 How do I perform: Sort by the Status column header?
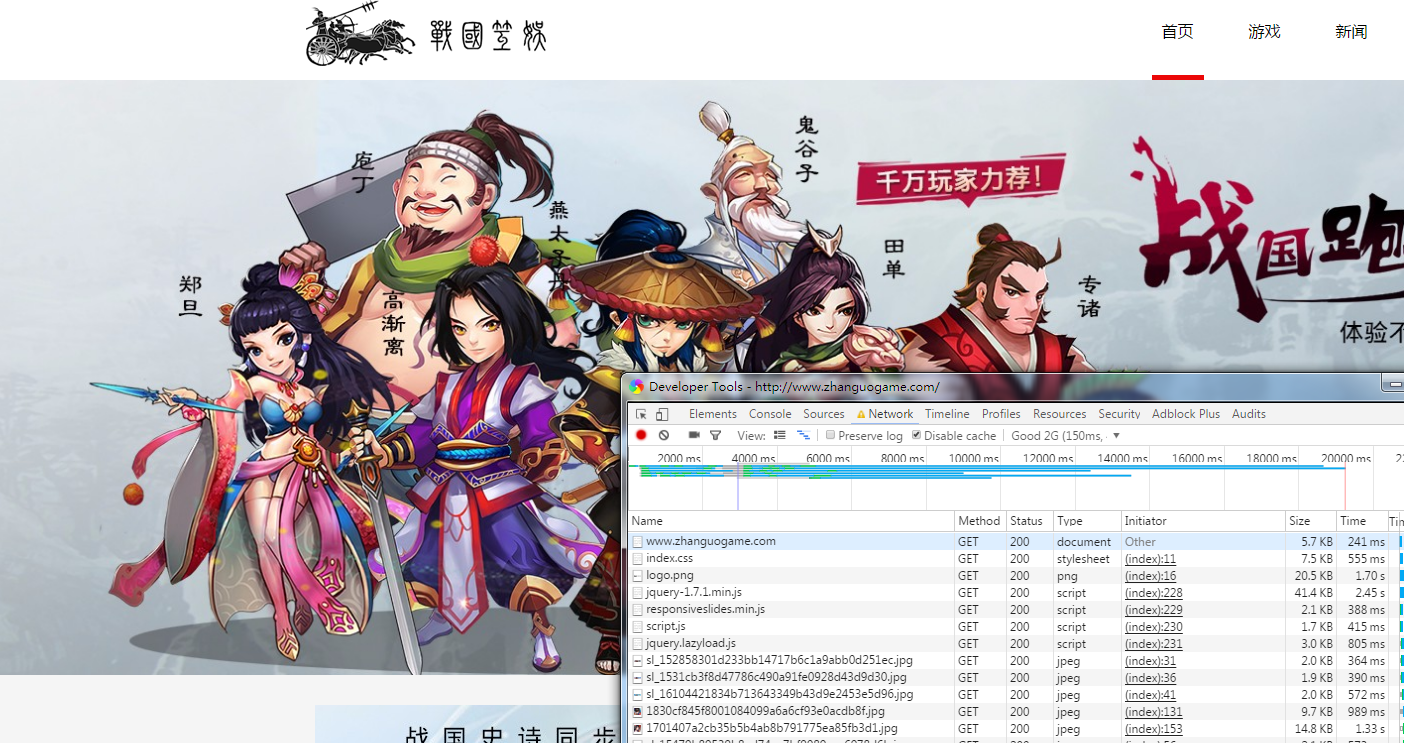[1029, 521]
